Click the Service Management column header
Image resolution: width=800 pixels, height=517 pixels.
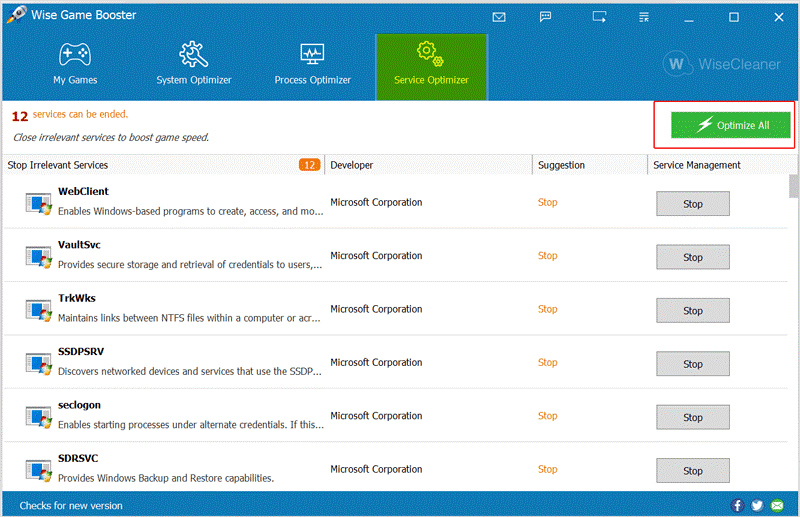pyautogui.click(x=721, y=165)
